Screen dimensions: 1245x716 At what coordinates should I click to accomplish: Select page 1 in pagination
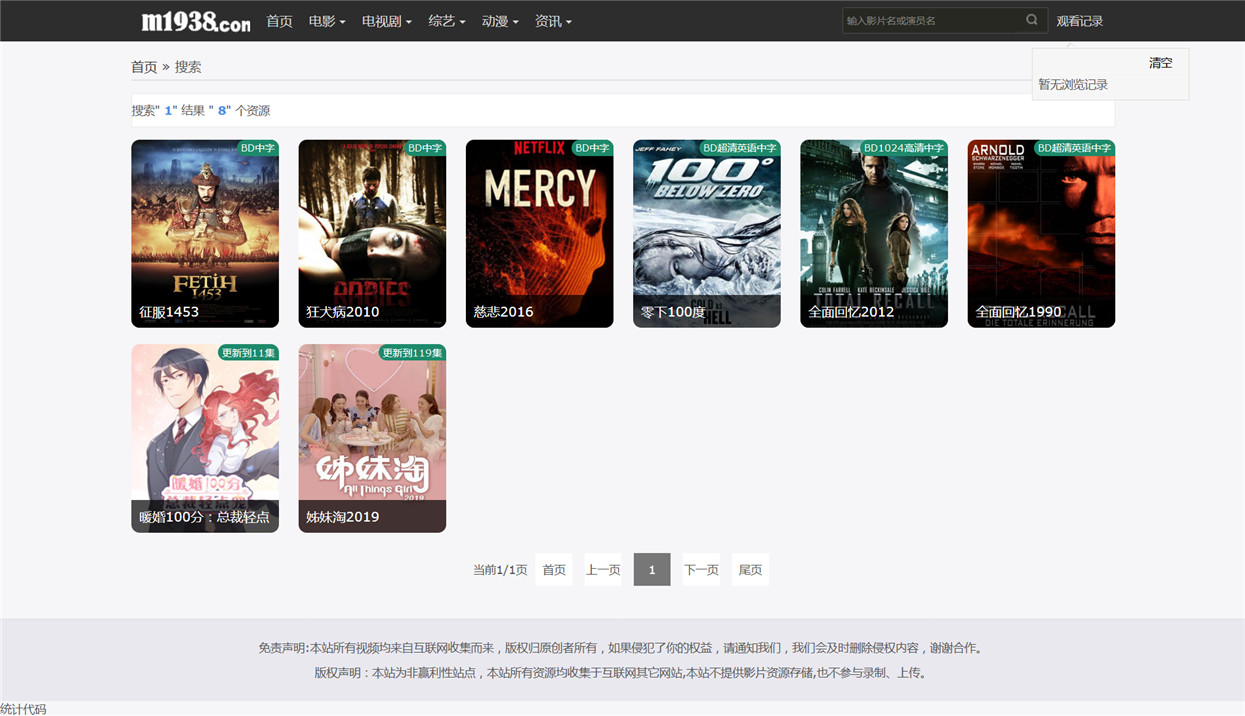652,570
